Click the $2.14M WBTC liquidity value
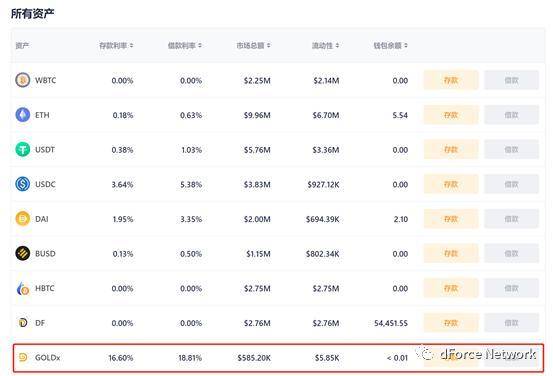Viewport: 553px width, 376px height. click(326, 80)
